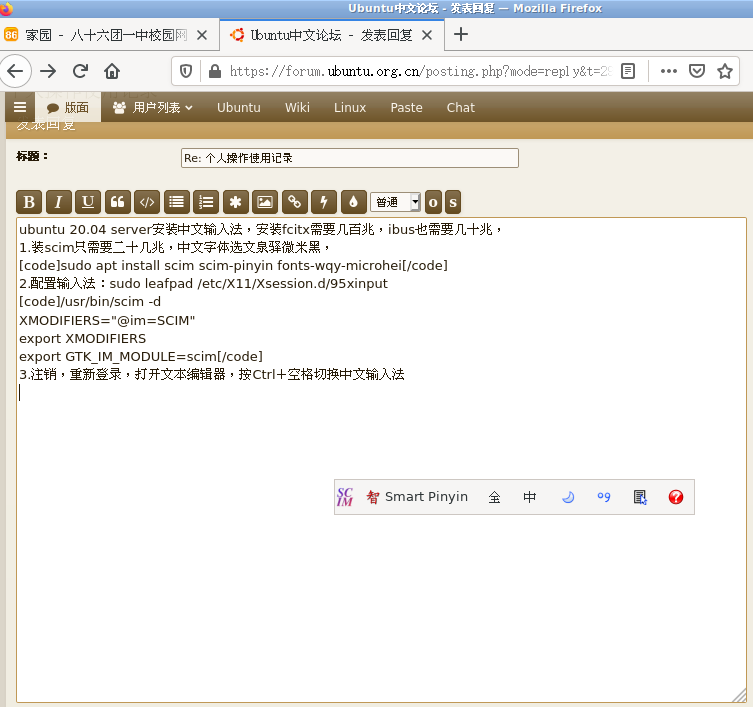Viewport: 753px width, 707px height.
Task: Open the Linux navigation link
Action: click(x=350, y=108)
